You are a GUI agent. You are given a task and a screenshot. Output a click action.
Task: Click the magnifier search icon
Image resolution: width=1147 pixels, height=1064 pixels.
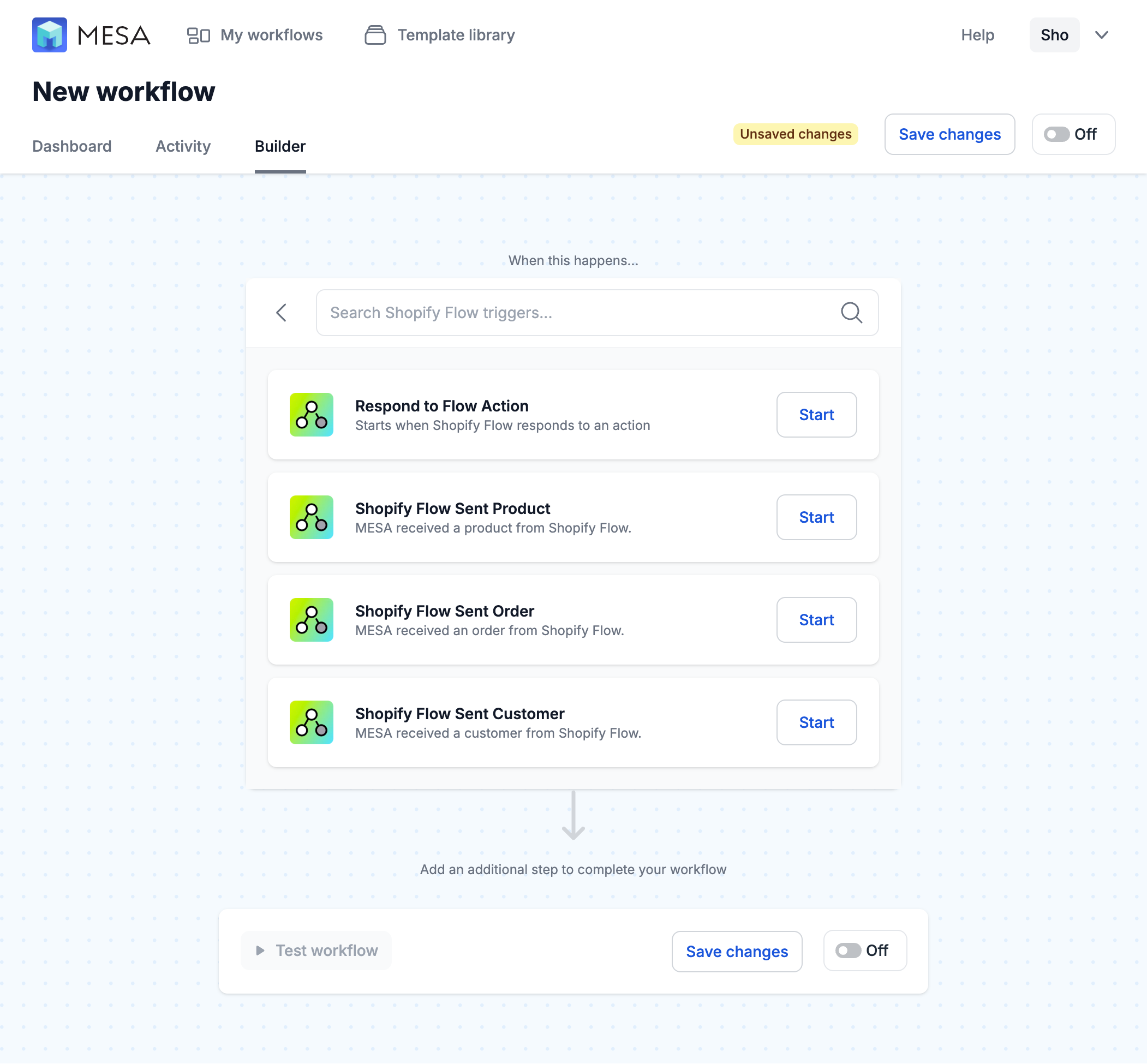tap(851, 313)
